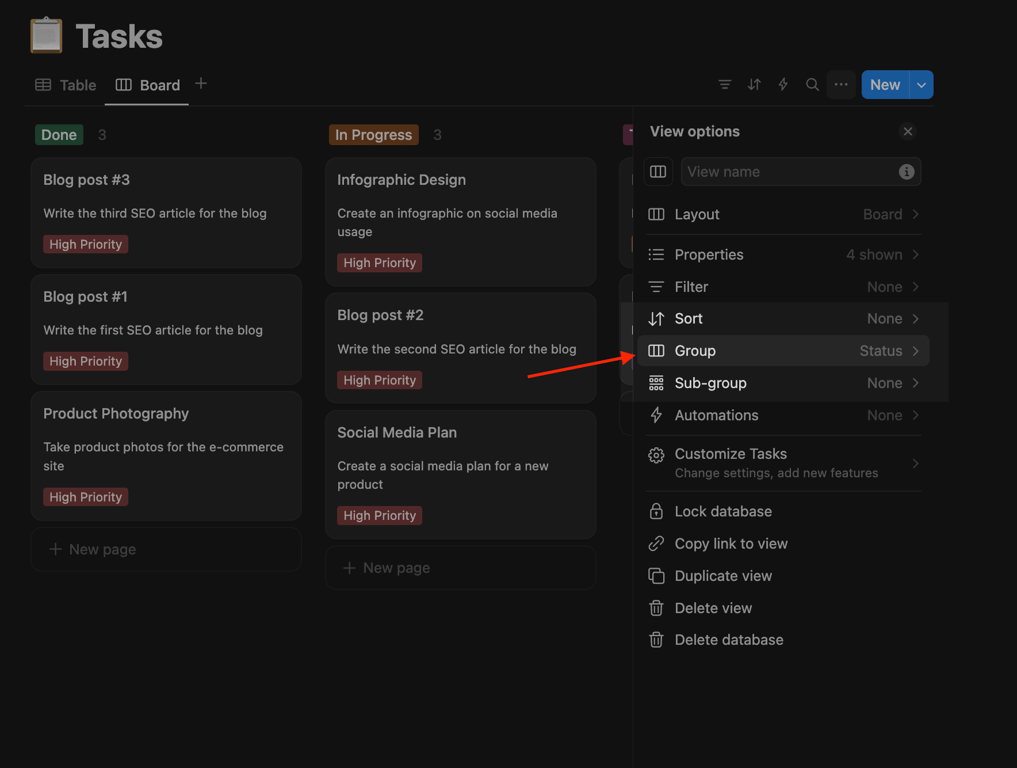This screenshot has width=1017, height=768.
Task: Click the blue New button
Action: point(884,85)
